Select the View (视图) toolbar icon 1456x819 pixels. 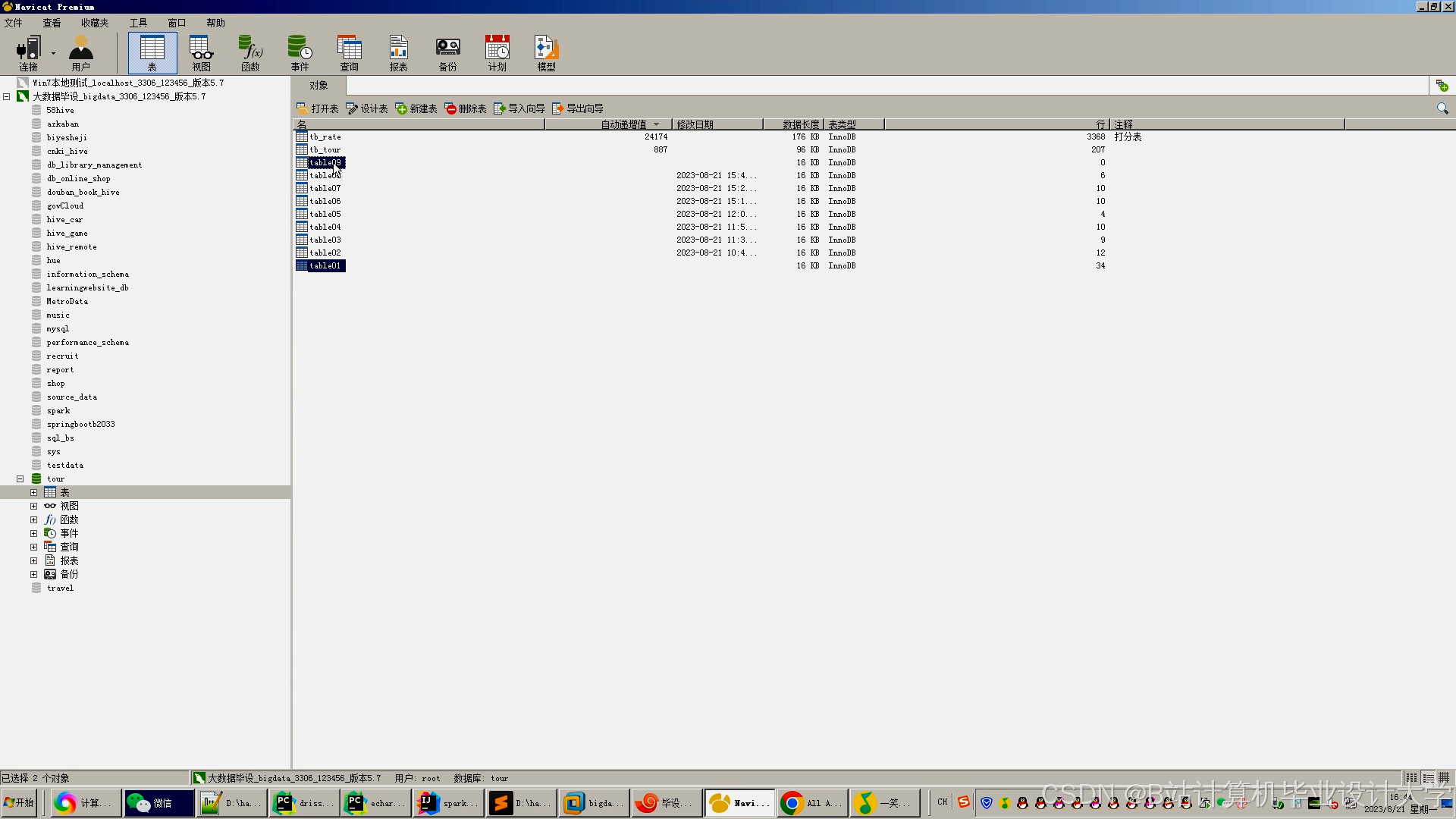(x=201, y=53)
